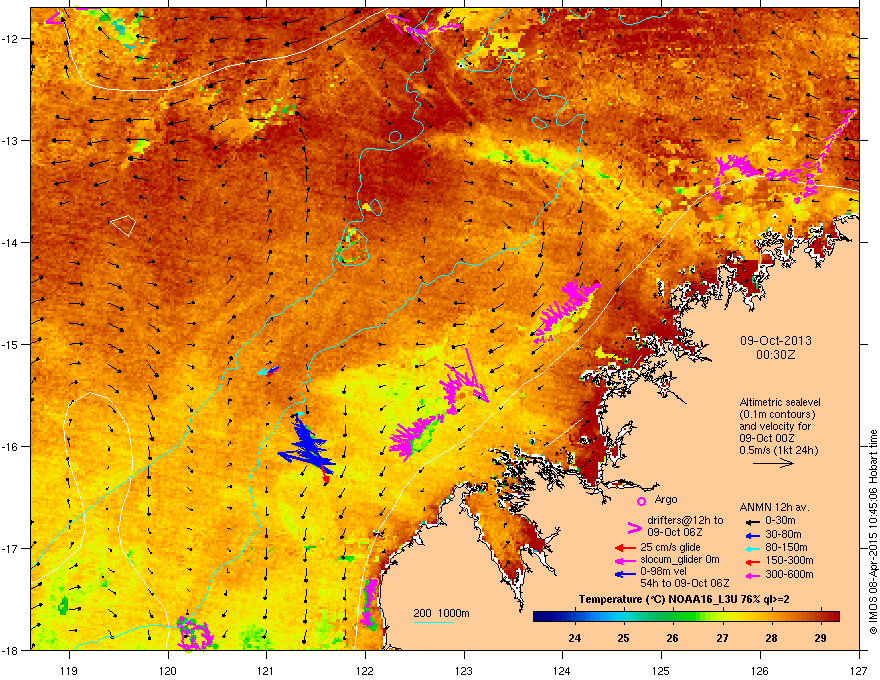This screenshot has width=880, height=680.
Task: Click the green 26 degree colorbar region
Action: point(672,617)
